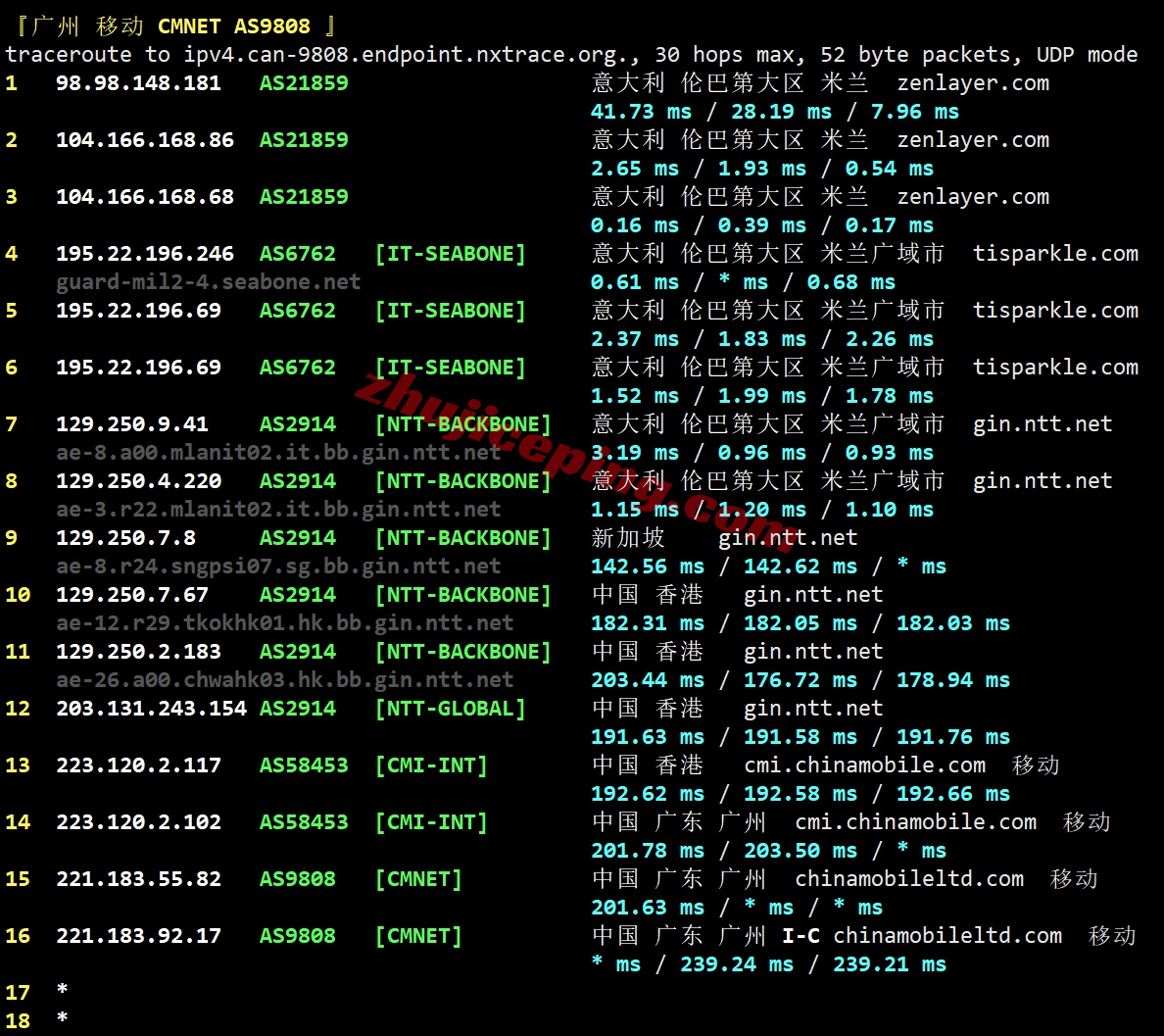
Task: Select the IP address 203.131.243.154
Action: [152, 709]
